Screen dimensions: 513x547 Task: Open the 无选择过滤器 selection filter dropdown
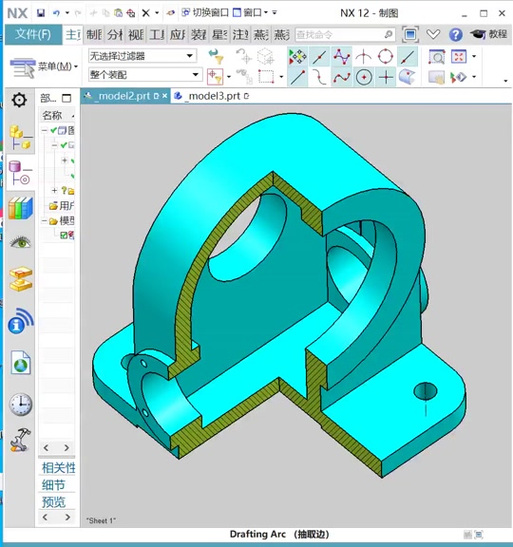[142, 56]
